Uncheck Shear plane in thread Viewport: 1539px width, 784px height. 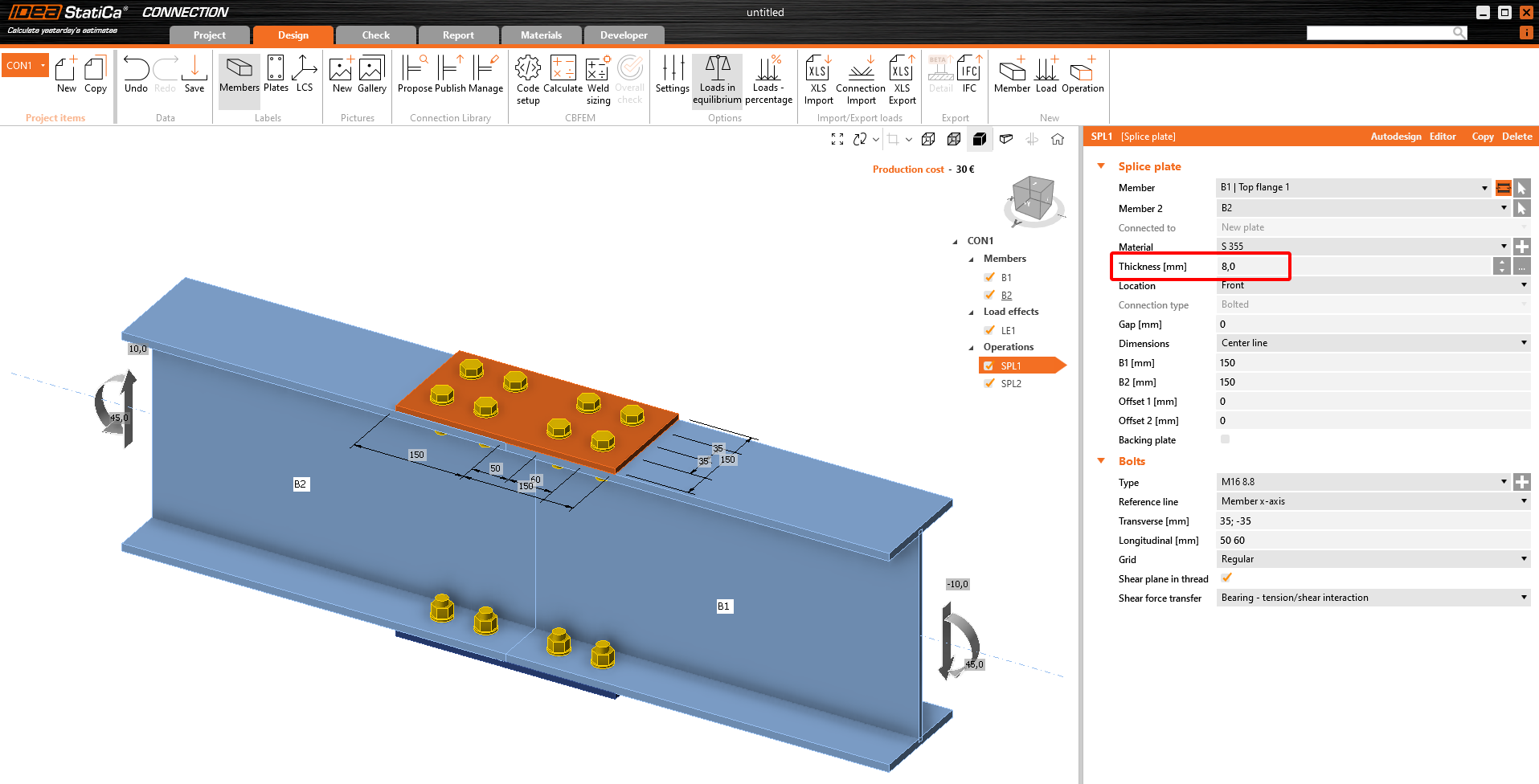click(x=1226, y=578)
